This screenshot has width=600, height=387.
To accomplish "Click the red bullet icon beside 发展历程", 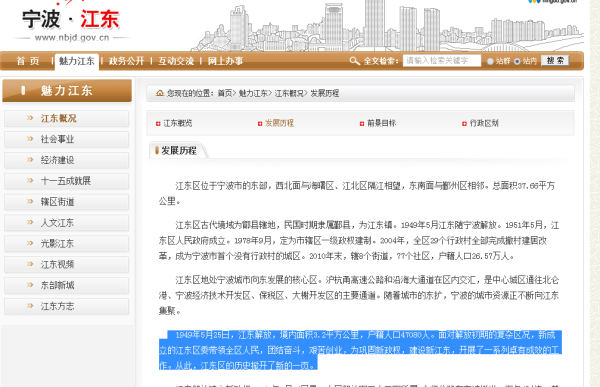I will [x=260, y=124].
